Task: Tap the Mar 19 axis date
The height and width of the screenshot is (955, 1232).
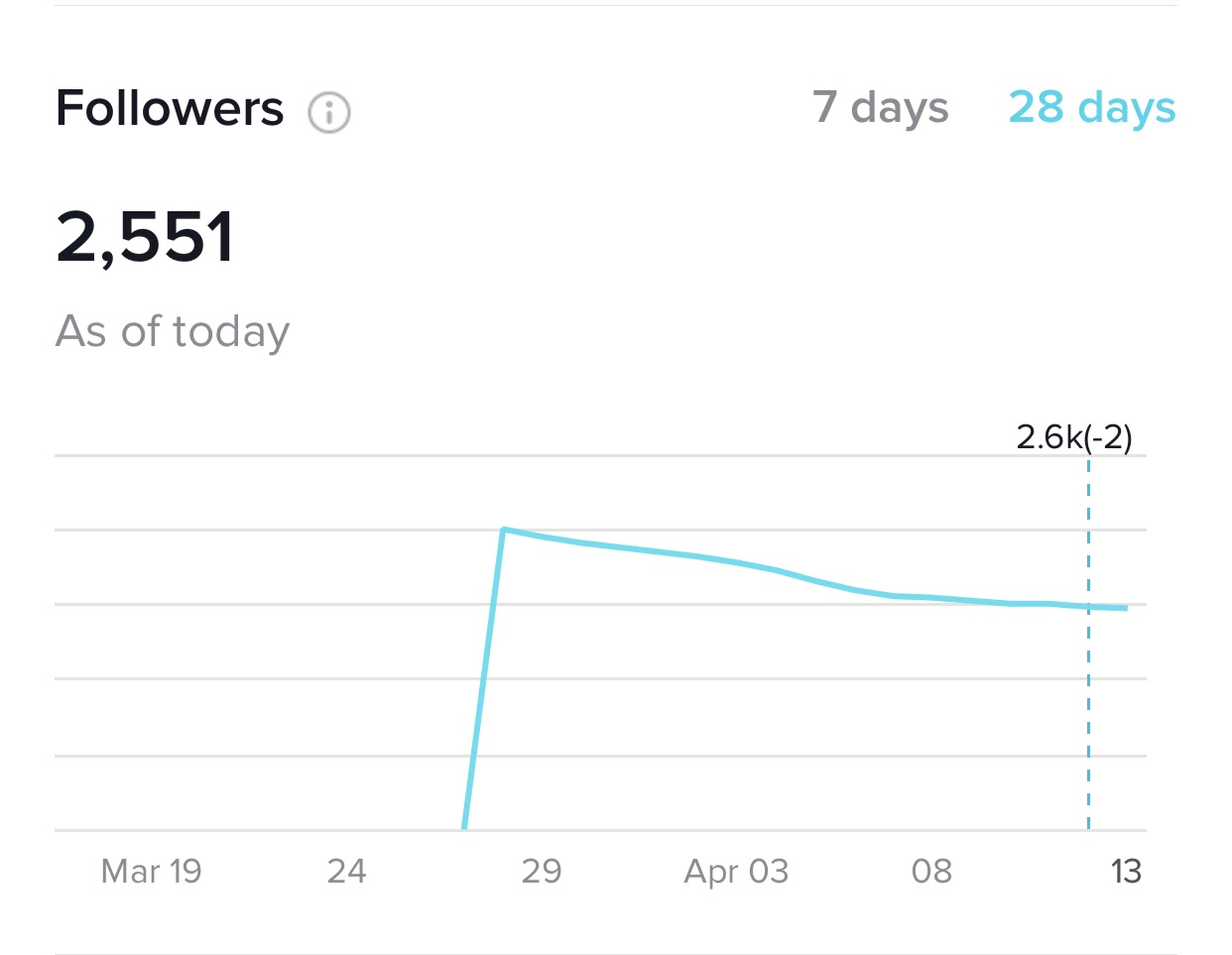Action: coord(152,871)
